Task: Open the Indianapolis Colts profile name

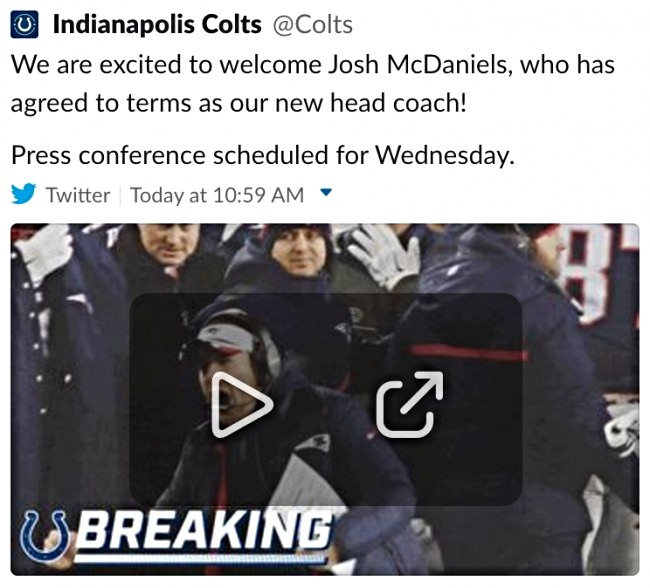Action: 157,24
